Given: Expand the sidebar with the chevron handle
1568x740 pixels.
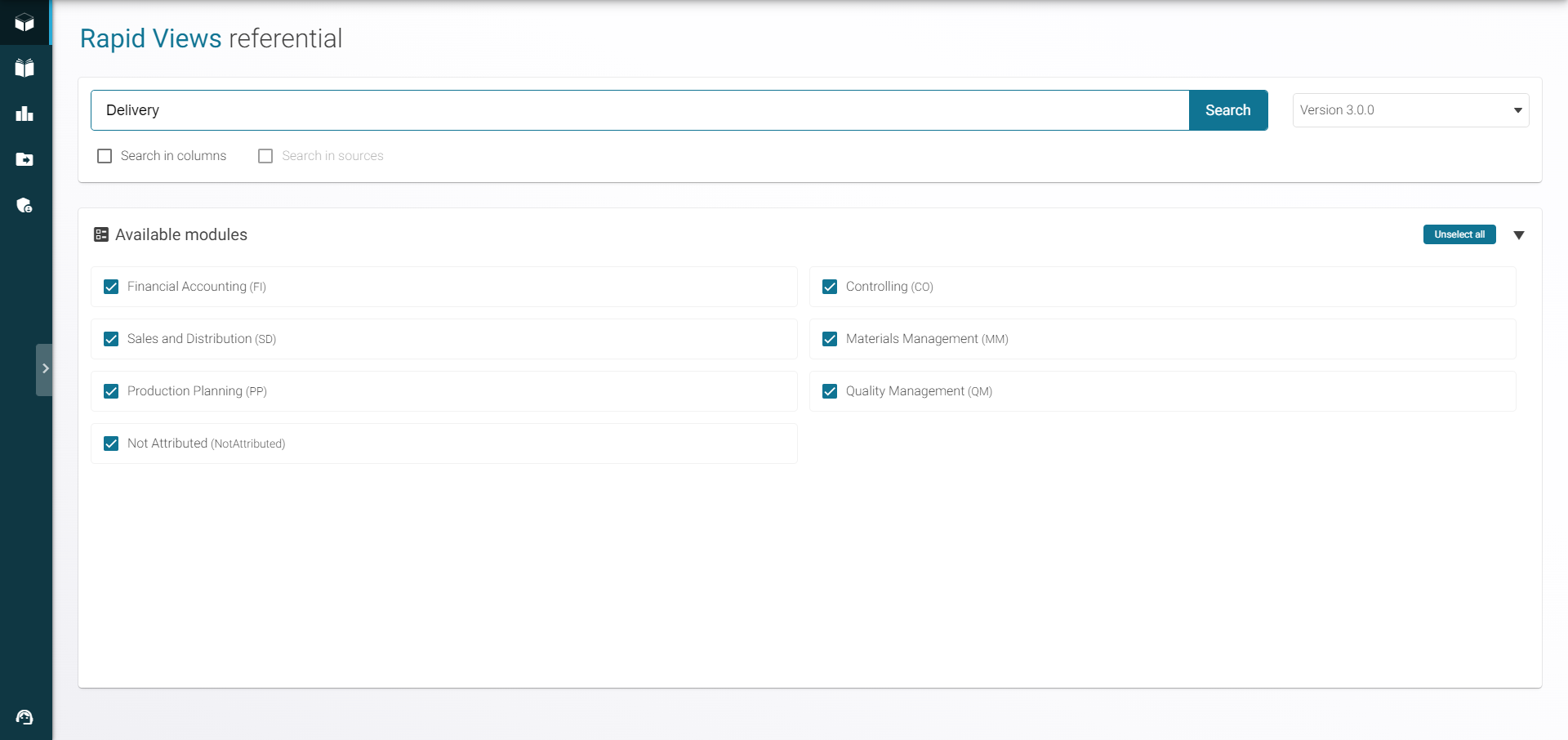Looking at the screenshot, I should point(45,369).
